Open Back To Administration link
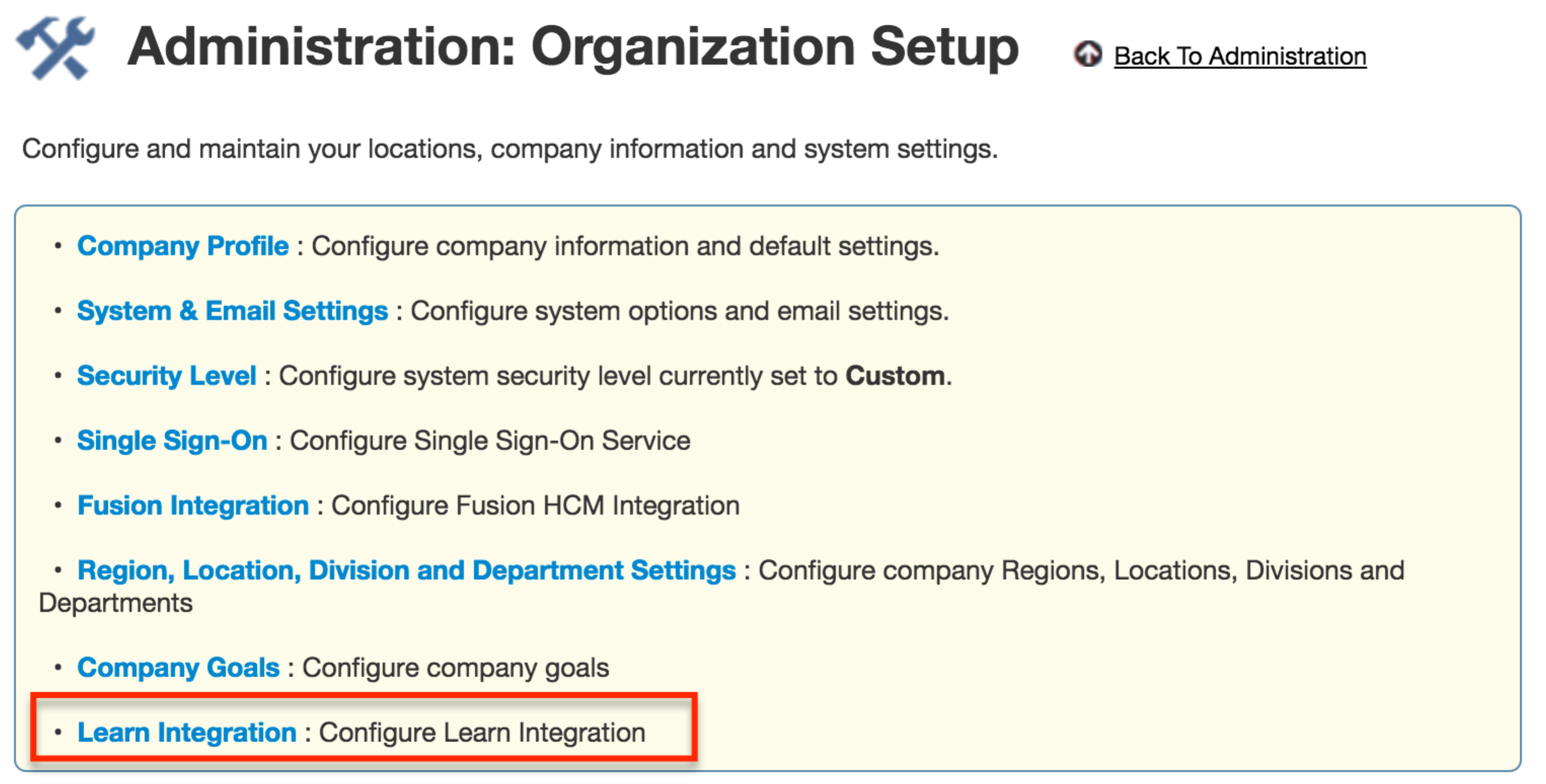This screenshot has height=784, width=1546. (x=1240, y=56)
